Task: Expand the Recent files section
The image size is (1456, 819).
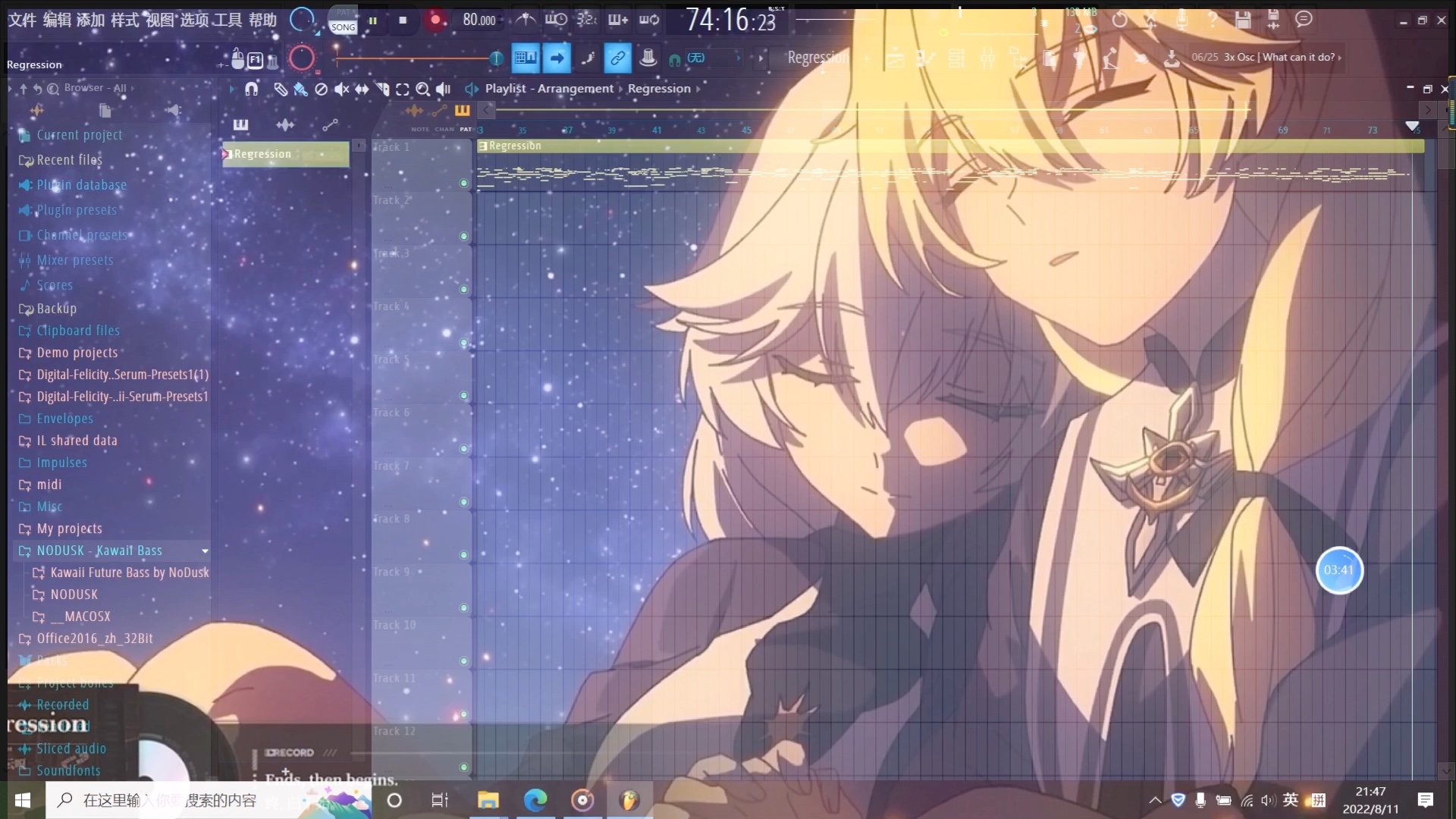Action: coord(68,158)
